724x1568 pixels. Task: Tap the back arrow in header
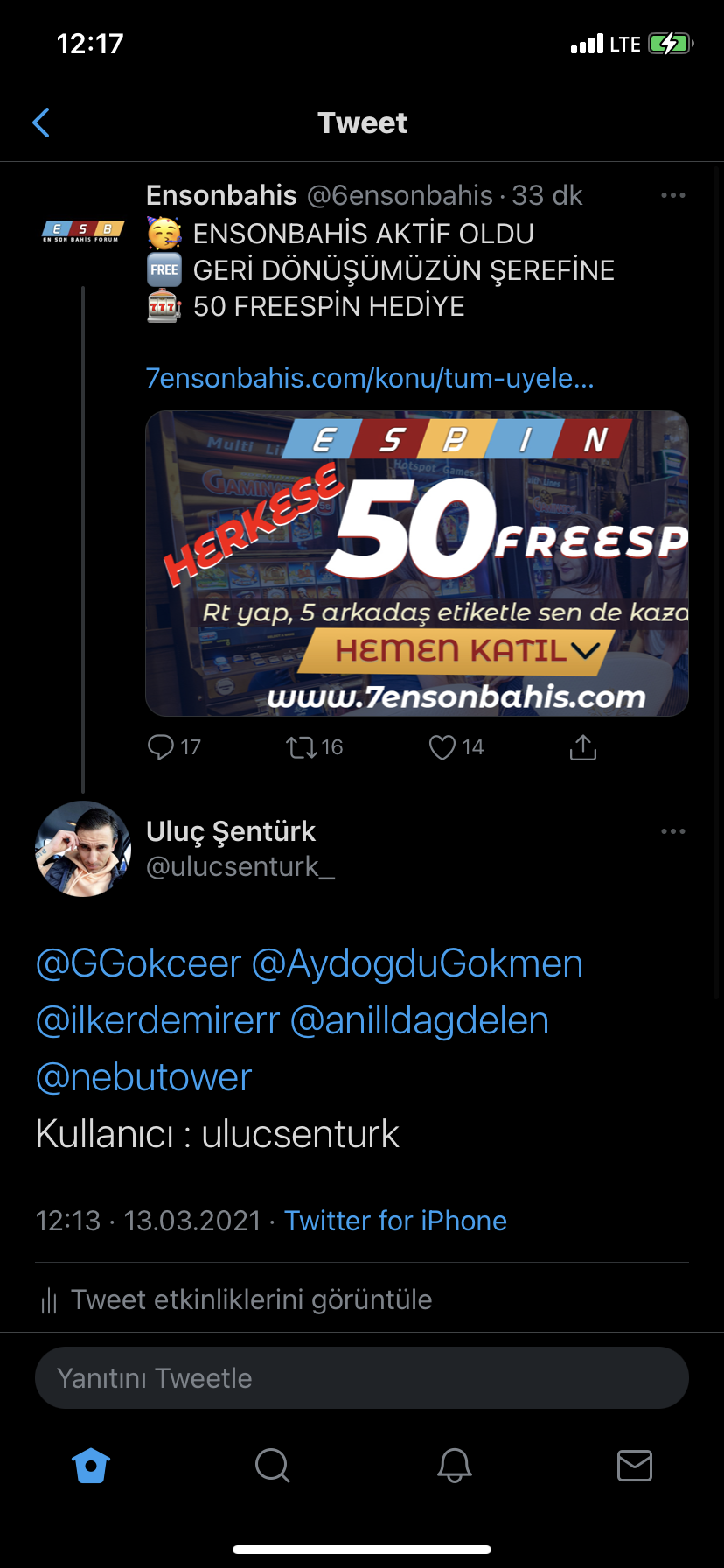click(x=40, y=122)
